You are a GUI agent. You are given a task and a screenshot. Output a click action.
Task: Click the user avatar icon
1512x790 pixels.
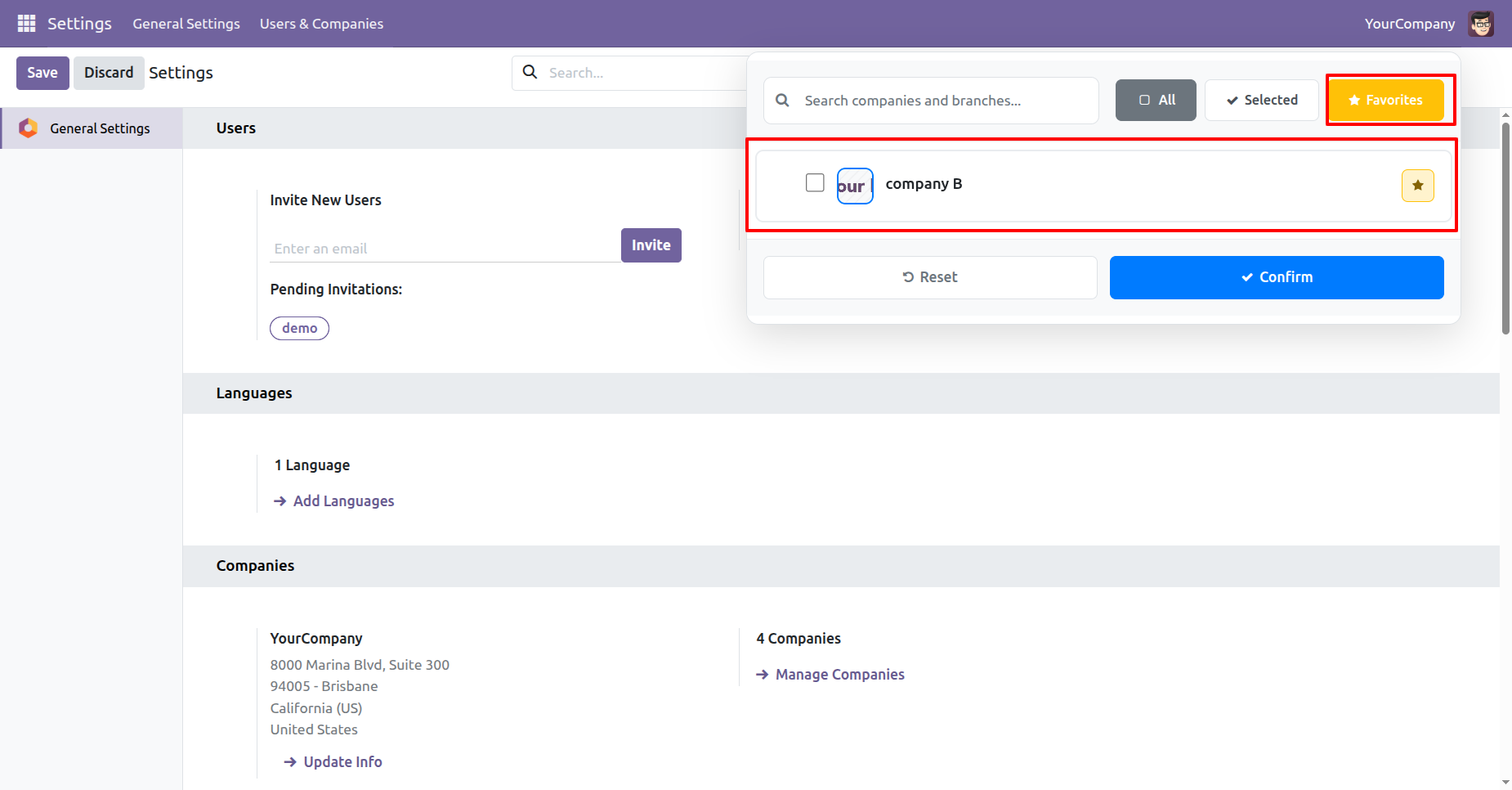coord(1481,24)
